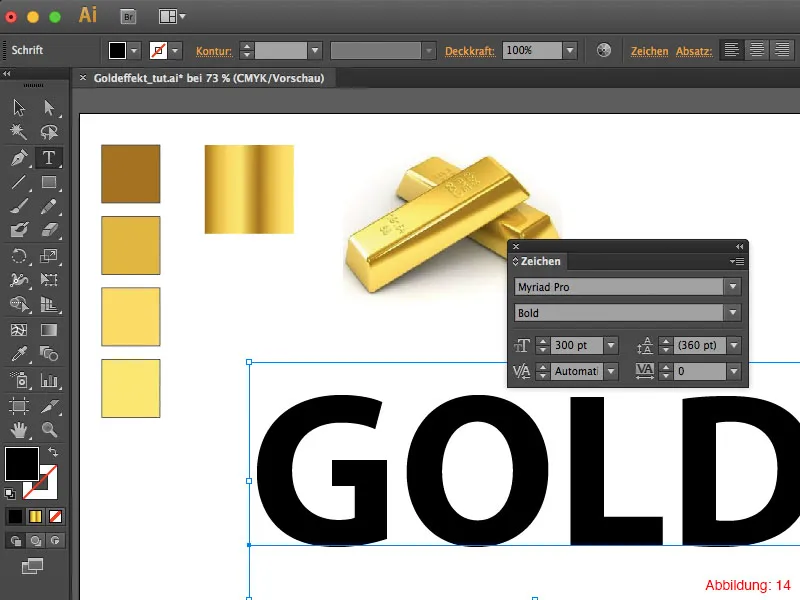This screenshot has height=600, width=800.
Task: Enable Color fill mode button
Action: tap(15, 517)
